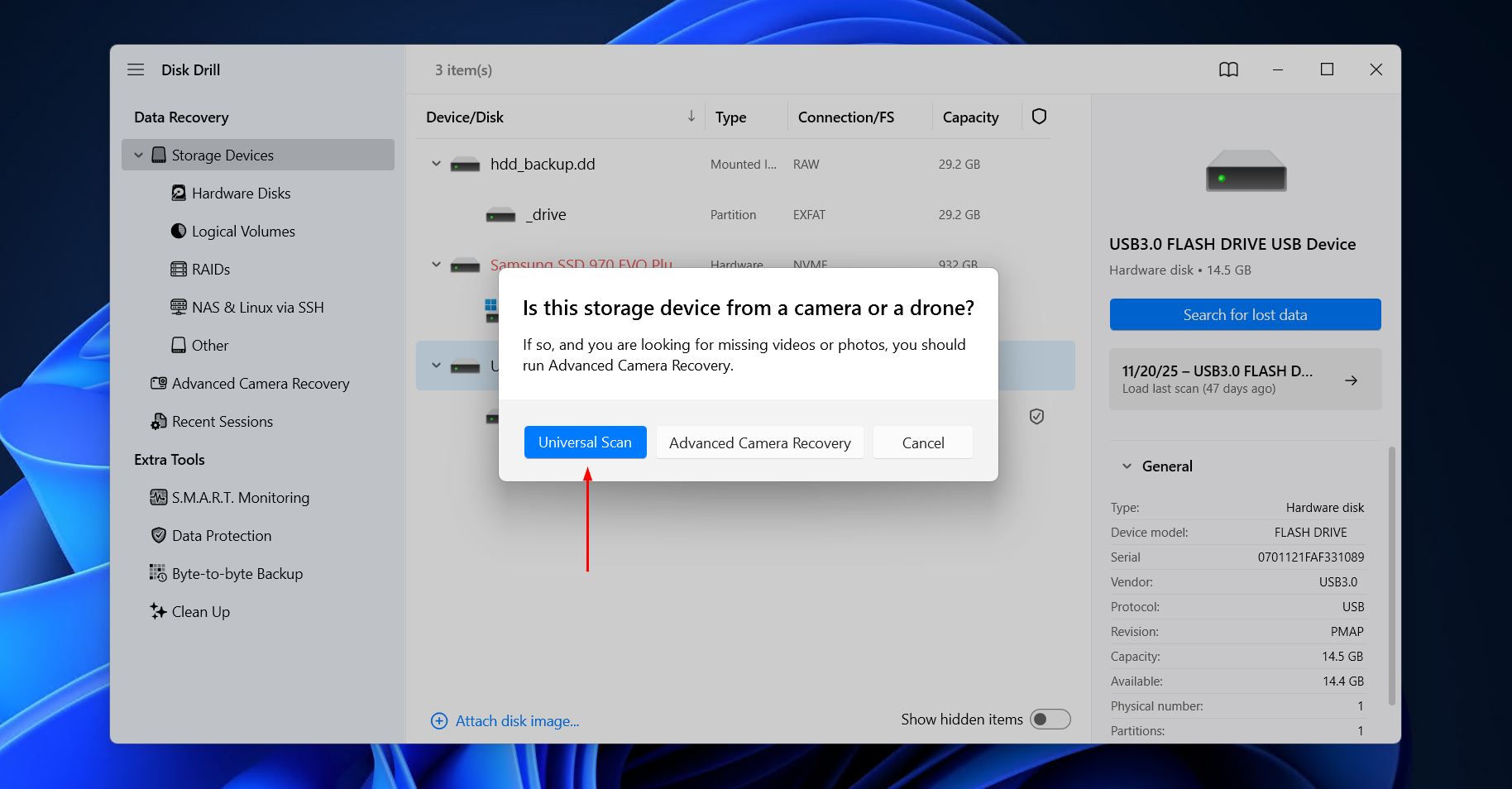The width and height of the screenshot is (1512, 789).
Task: Click the protection shield badge in the partition row
Action: tap(1036, 416)
